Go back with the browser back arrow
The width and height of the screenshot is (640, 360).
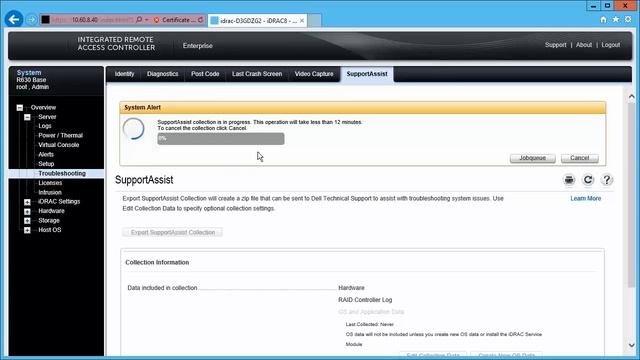[x=14, y=19]
